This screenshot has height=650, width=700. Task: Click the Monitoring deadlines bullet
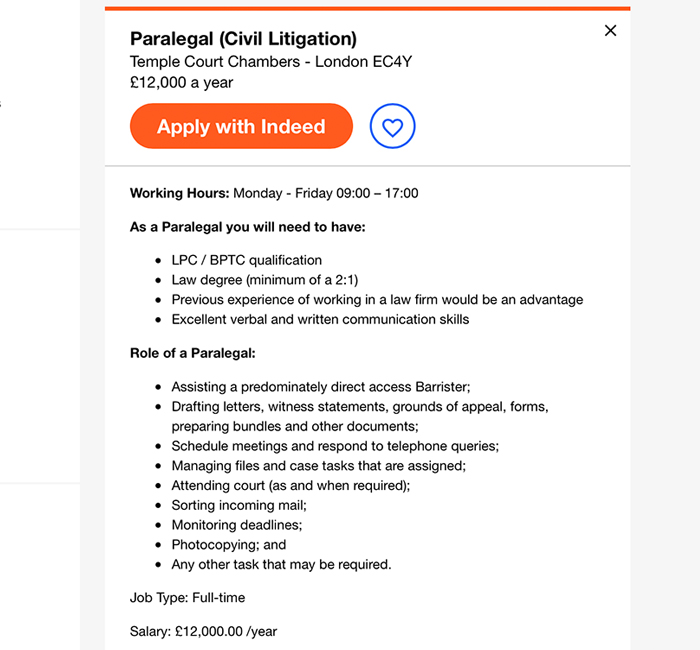click(x=237, y=525)
